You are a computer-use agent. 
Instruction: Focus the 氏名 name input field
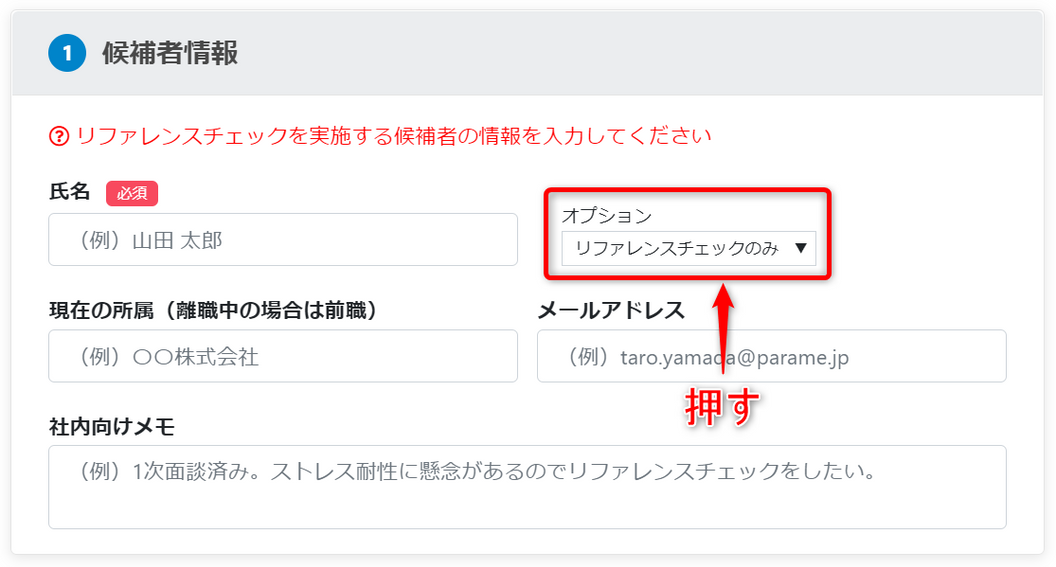(283, 240)
